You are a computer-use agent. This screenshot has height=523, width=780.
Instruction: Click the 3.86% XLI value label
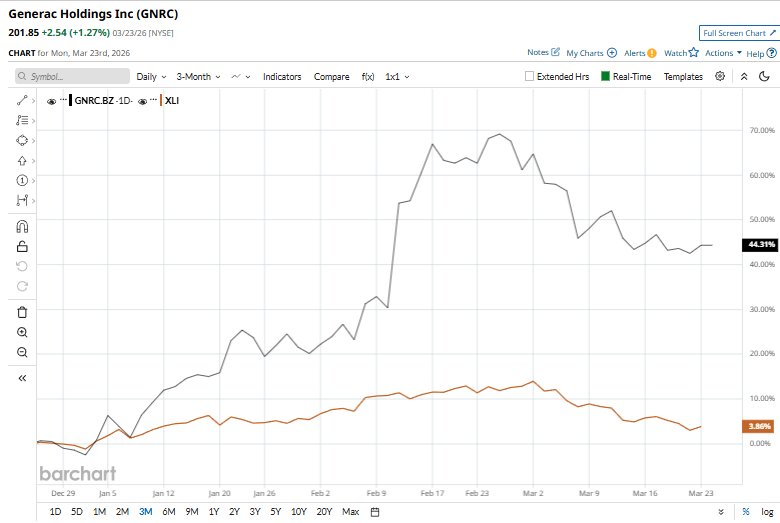(759, 426)
